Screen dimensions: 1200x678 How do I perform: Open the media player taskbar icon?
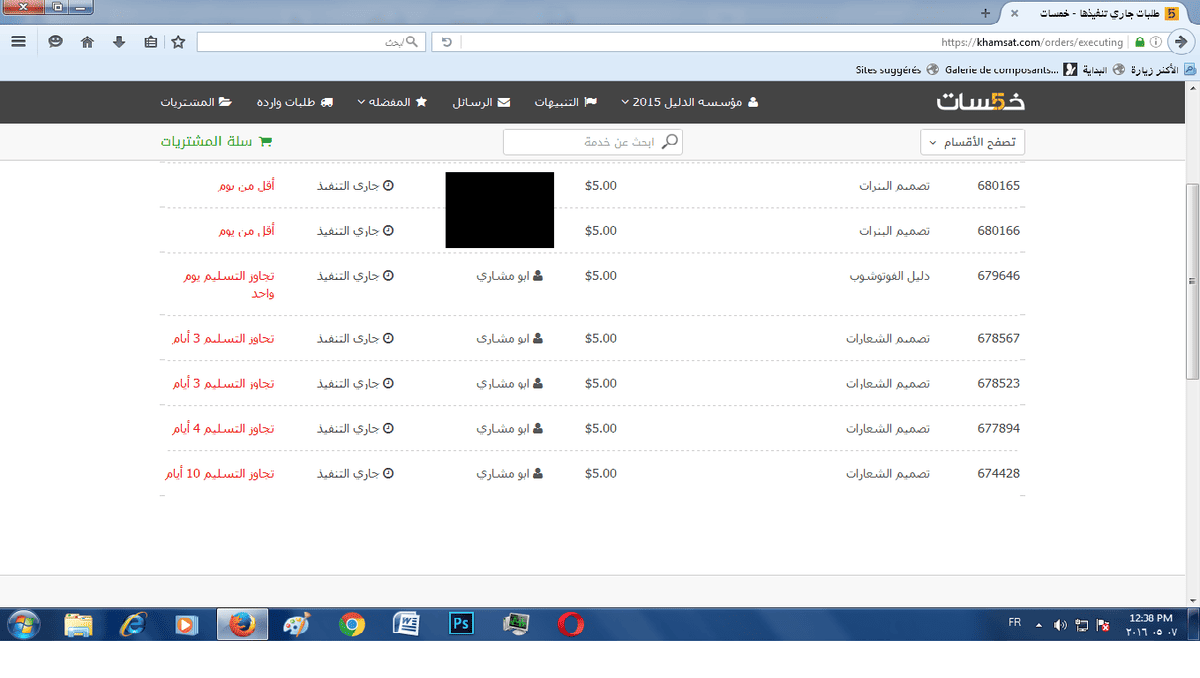(x=186, y=624)
